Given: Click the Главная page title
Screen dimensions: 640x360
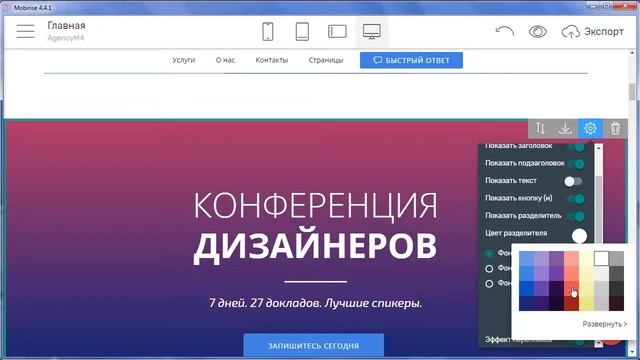Looking at the screenshot, I should pos(67,25).
